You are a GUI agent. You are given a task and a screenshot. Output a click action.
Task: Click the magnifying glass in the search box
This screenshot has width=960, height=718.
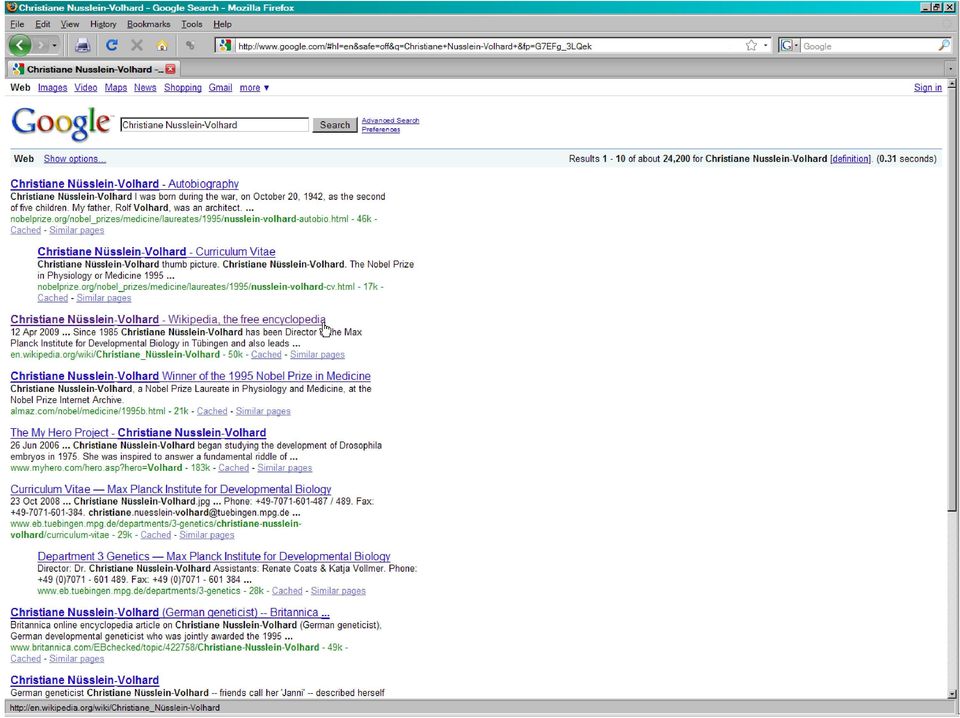coord(943,45)
